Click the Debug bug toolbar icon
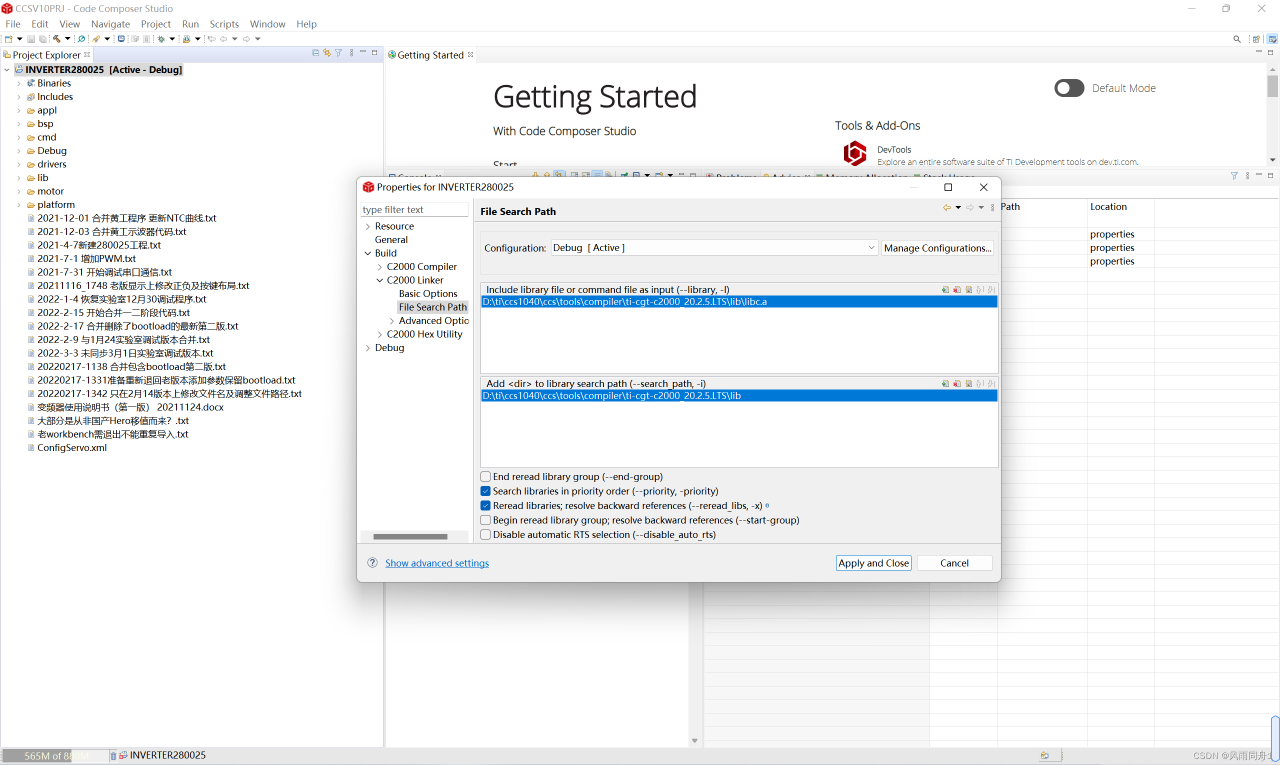Screen dimensions: 1280x765 tap(160, 39)
